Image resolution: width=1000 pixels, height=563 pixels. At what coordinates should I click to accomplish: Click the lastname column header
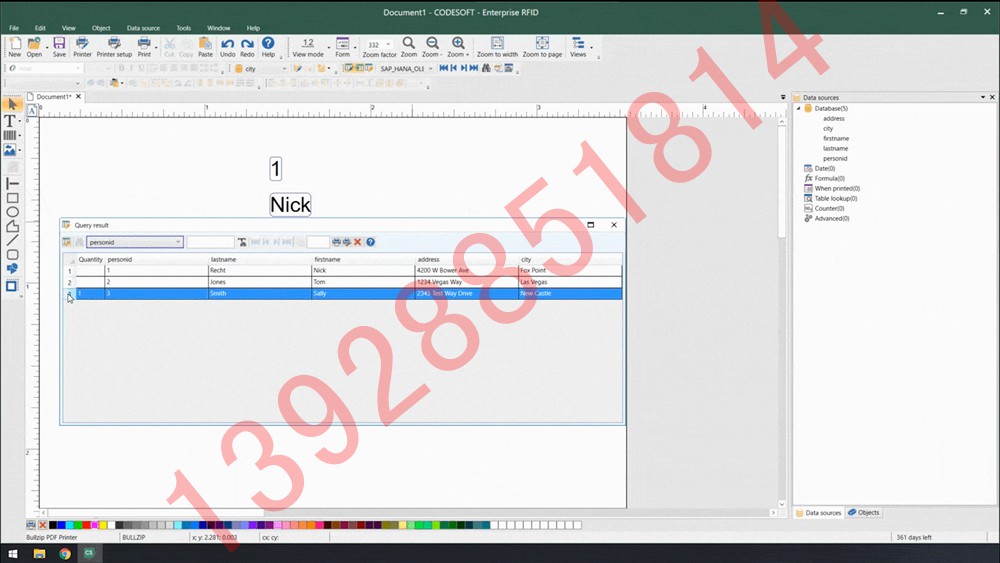(223, 259)
